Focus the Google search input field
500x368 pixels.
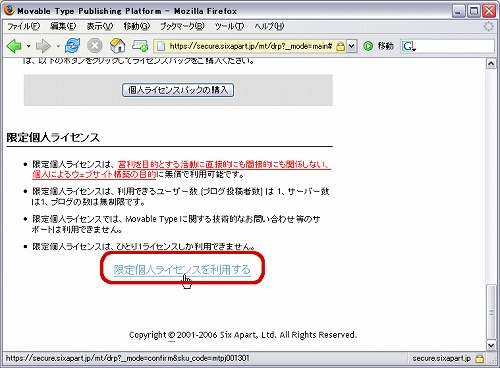(455, 46)
